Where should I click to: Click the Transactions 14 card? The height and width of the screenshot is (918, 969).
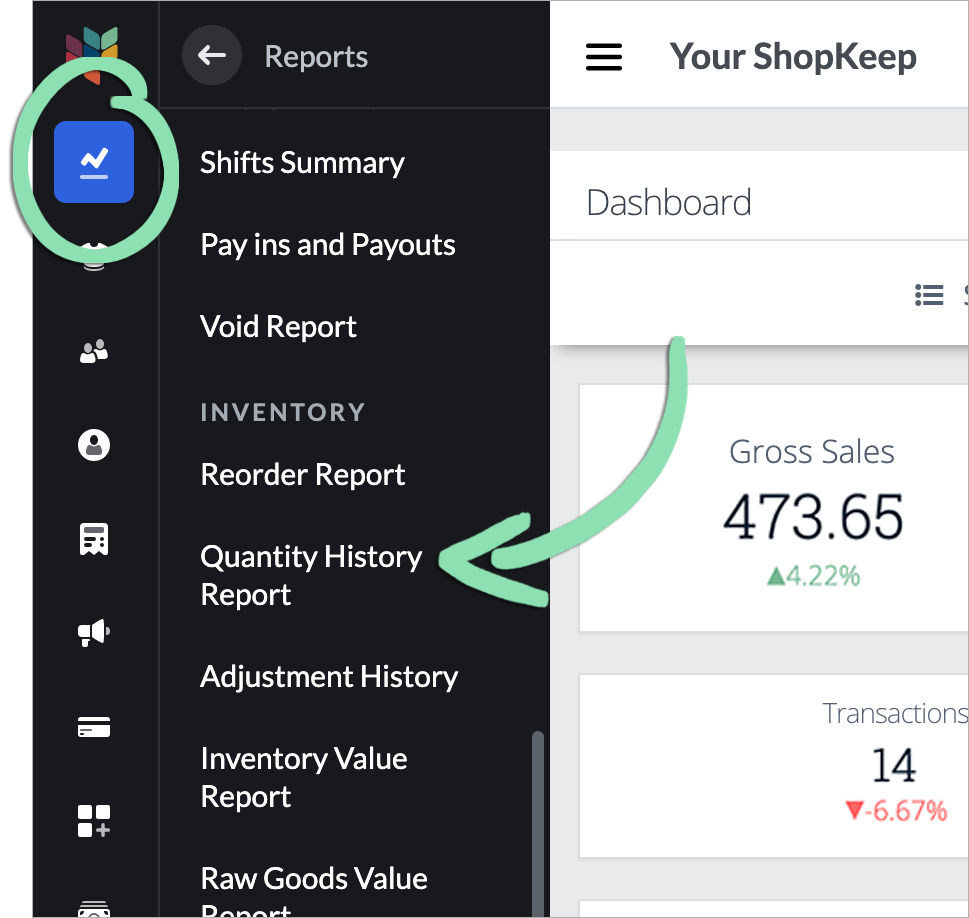pyautogui.click(x=774, y=766)
